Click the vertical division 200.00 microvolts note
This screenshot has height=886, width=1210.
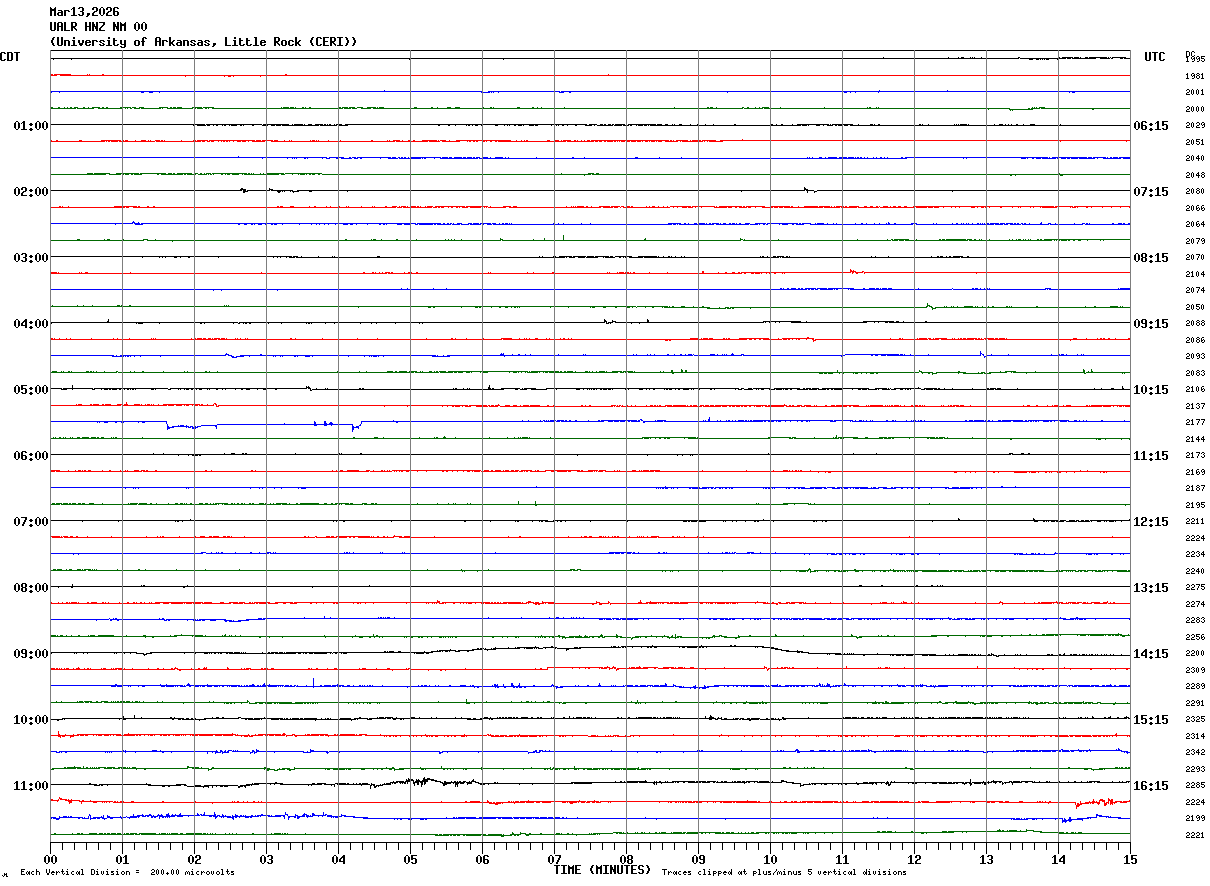(x=127, y=873)
